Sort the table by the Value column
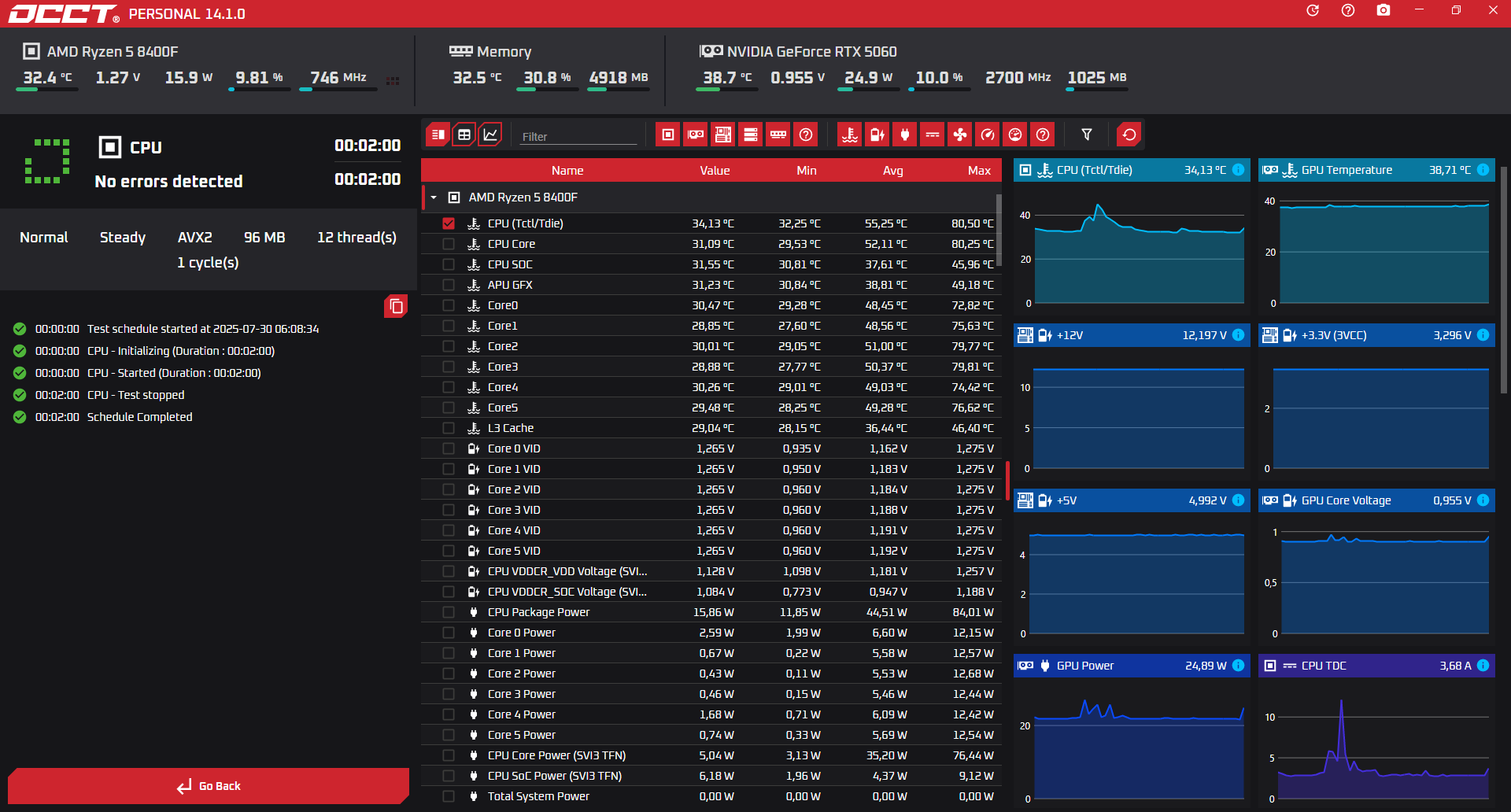Image resolution: width=1511 pixels, height=812 pixels. pyautogui.click(x=715, y=171)
